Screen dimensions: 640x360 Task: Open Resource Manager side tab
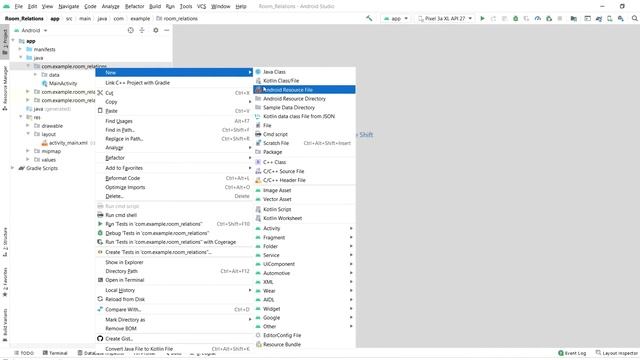pyautogui.click(x=5, y=89)
